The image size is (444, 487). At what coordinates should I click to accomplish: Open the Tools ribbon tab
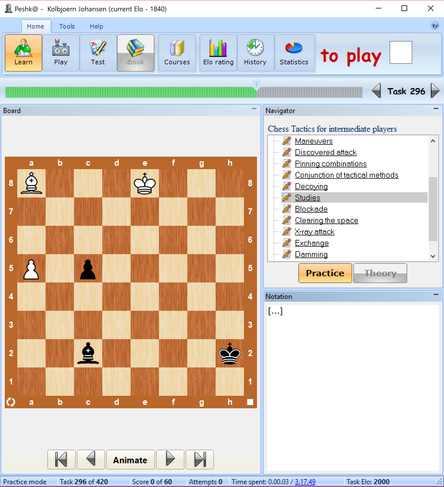pyautogui.click(x=67, y=26)
